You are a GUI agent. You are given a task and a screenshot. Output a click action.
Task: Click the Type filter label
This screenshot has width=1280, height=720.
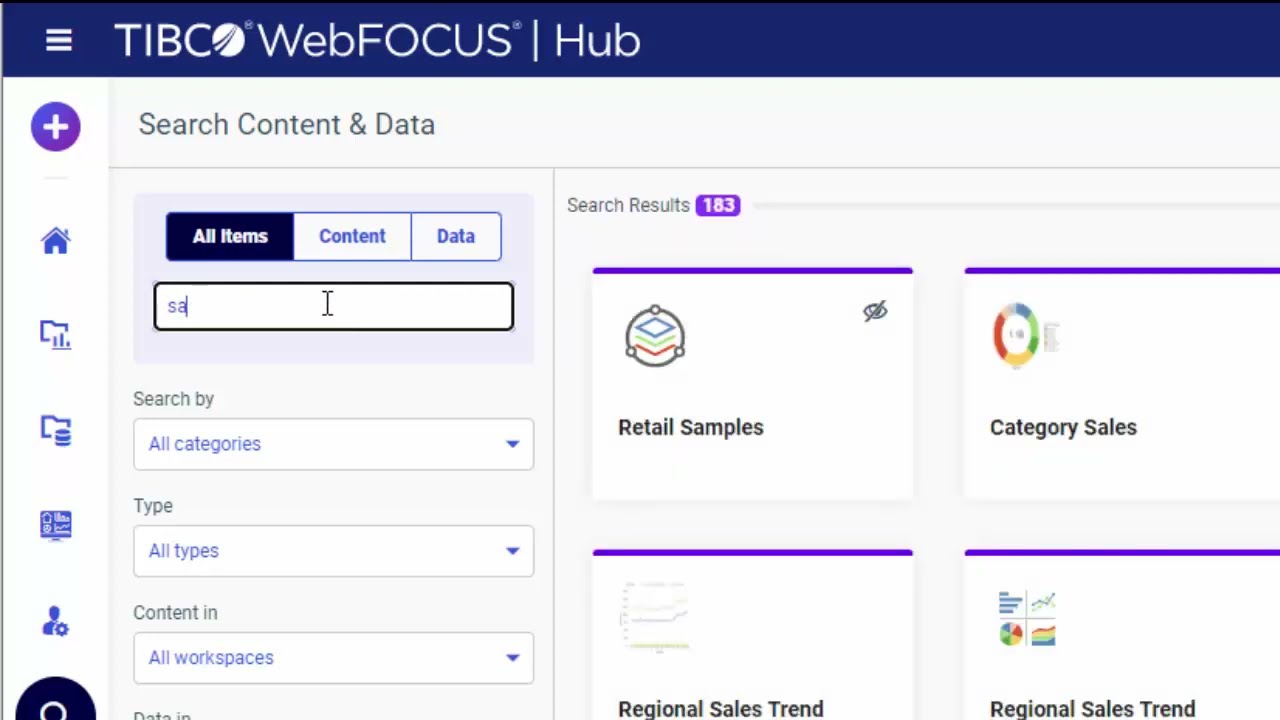(x=153, y=506)
